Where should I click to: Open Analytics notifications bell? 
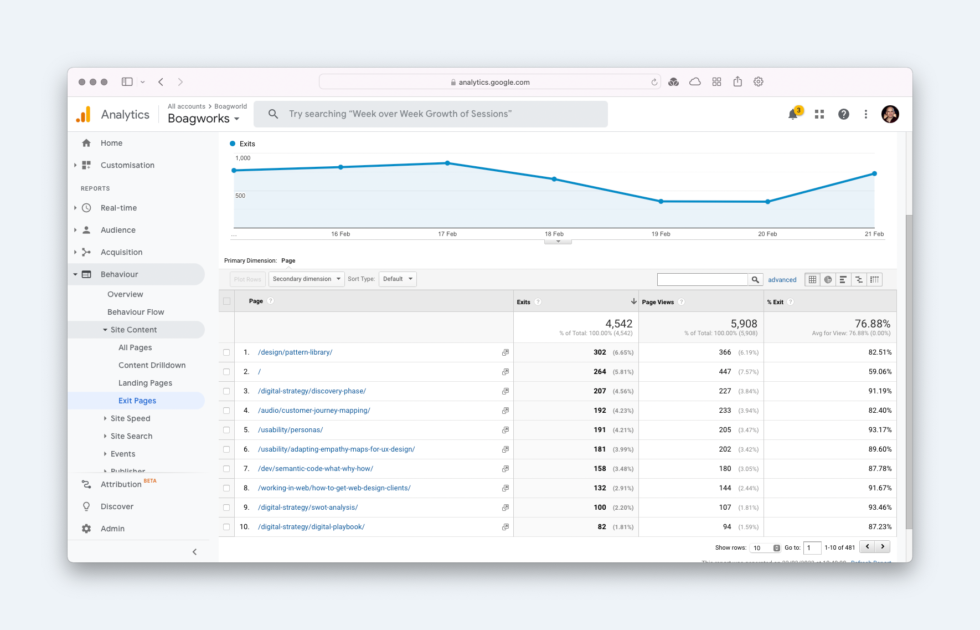point(792,113)
